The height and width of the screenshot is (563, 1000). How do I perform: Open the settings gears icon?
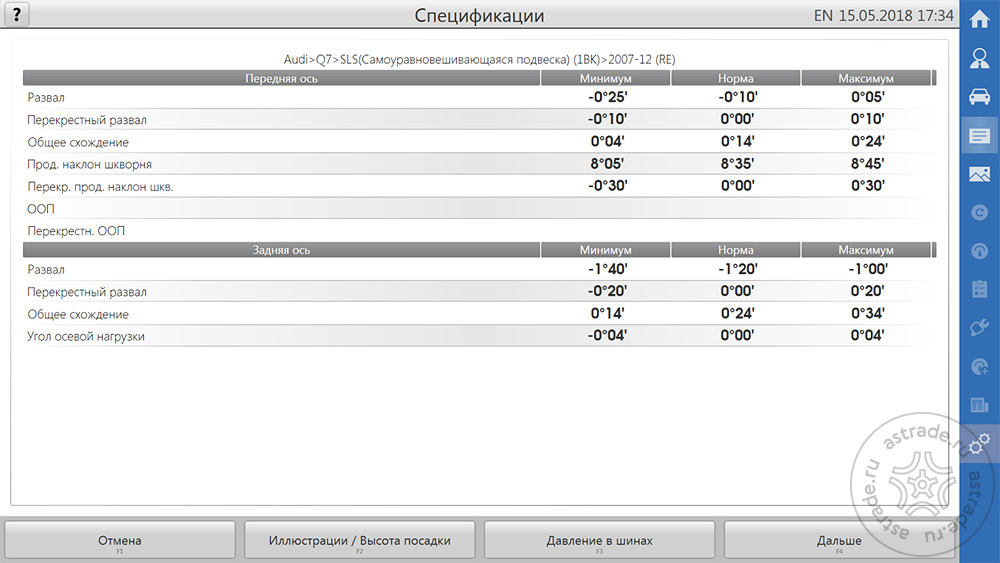click(x=980, y=444)
